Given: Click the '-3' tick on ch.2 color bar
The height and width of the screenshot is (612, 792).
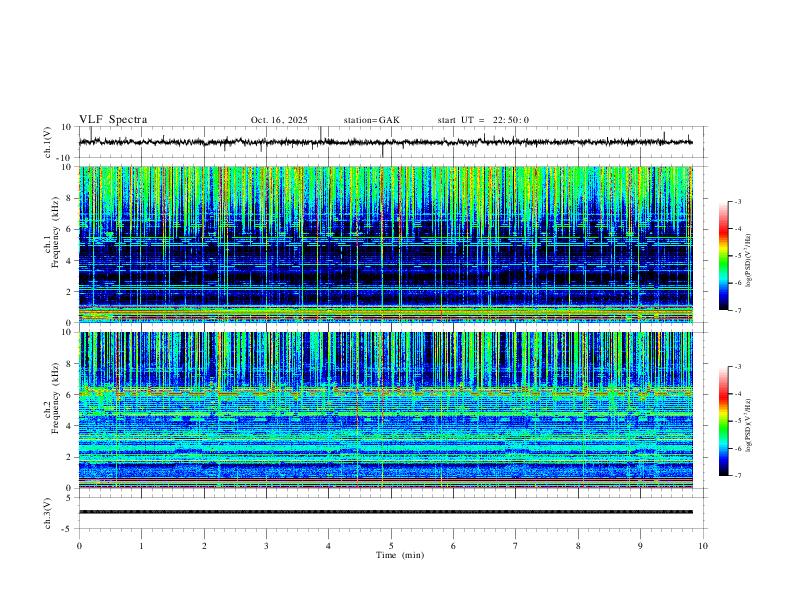Looking at the screenshot, I should click(738, 367).
